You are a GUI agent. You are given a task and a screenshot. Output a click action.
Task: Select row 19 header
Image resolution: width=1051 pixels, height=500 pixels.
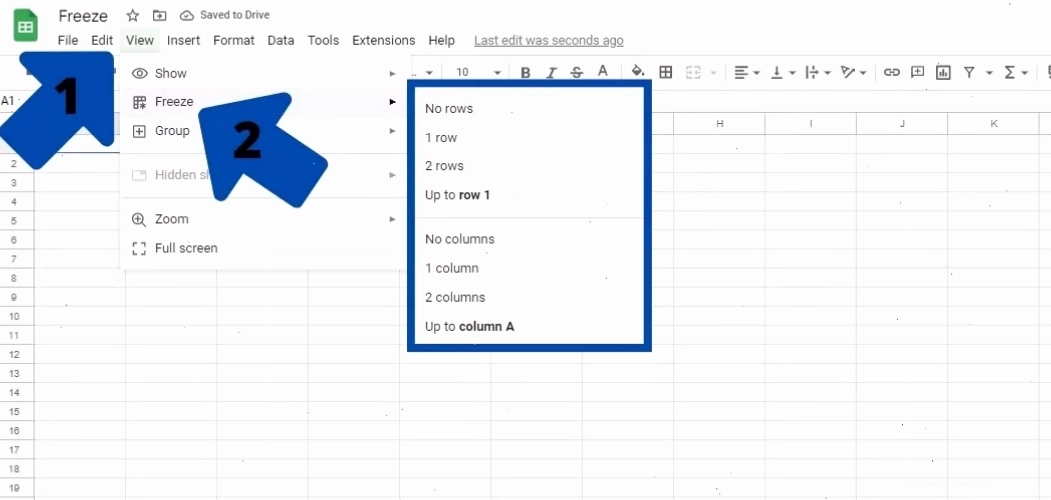(15, 488)
